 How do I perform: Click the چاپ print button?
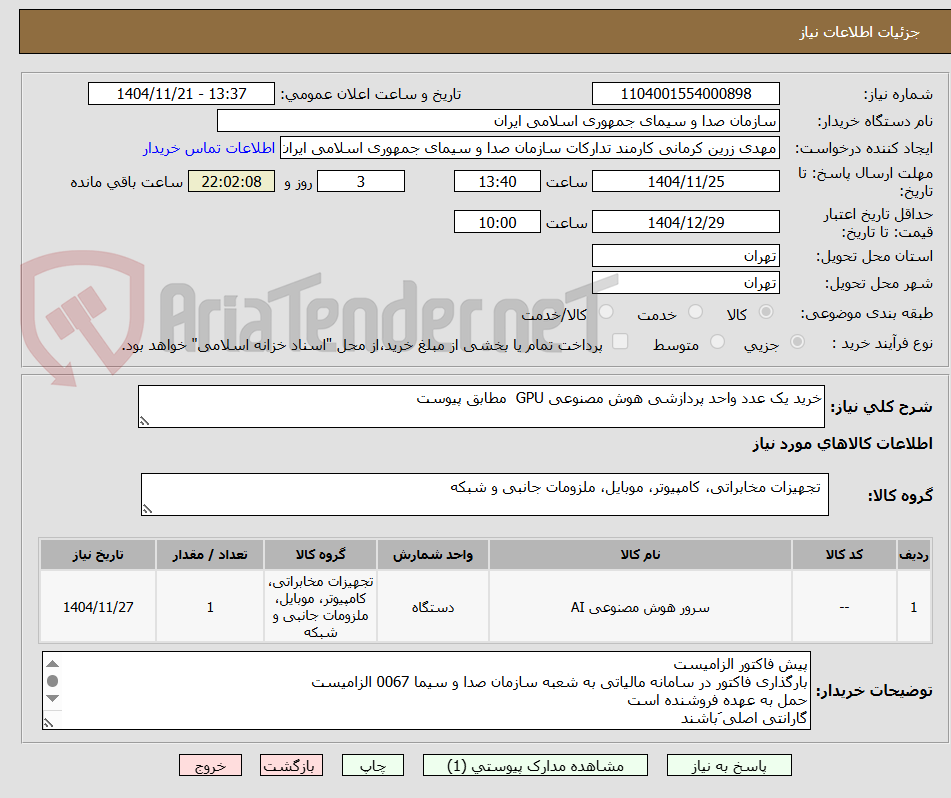[372, 765]
